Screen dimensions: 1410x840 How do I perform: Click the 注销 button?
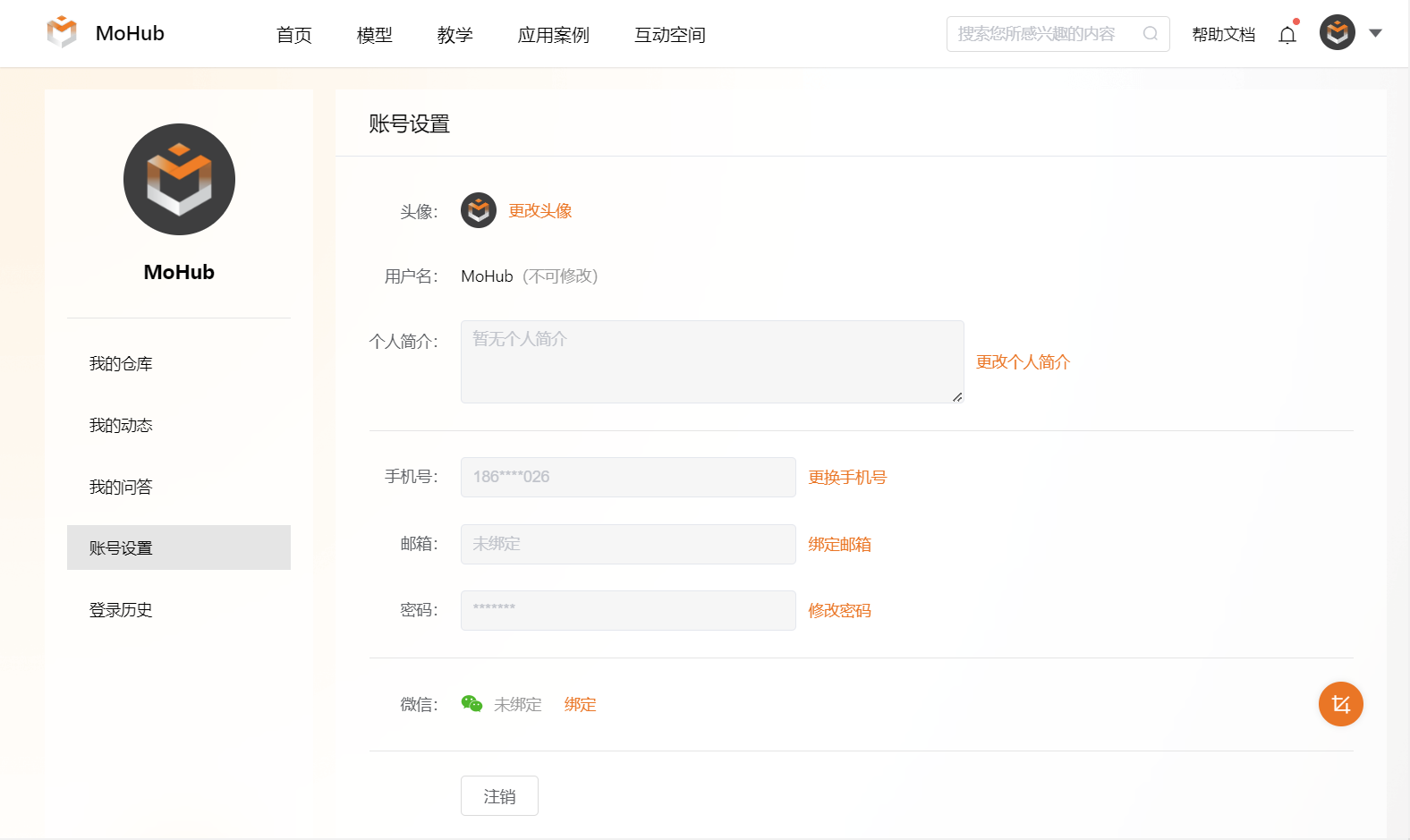499,795
